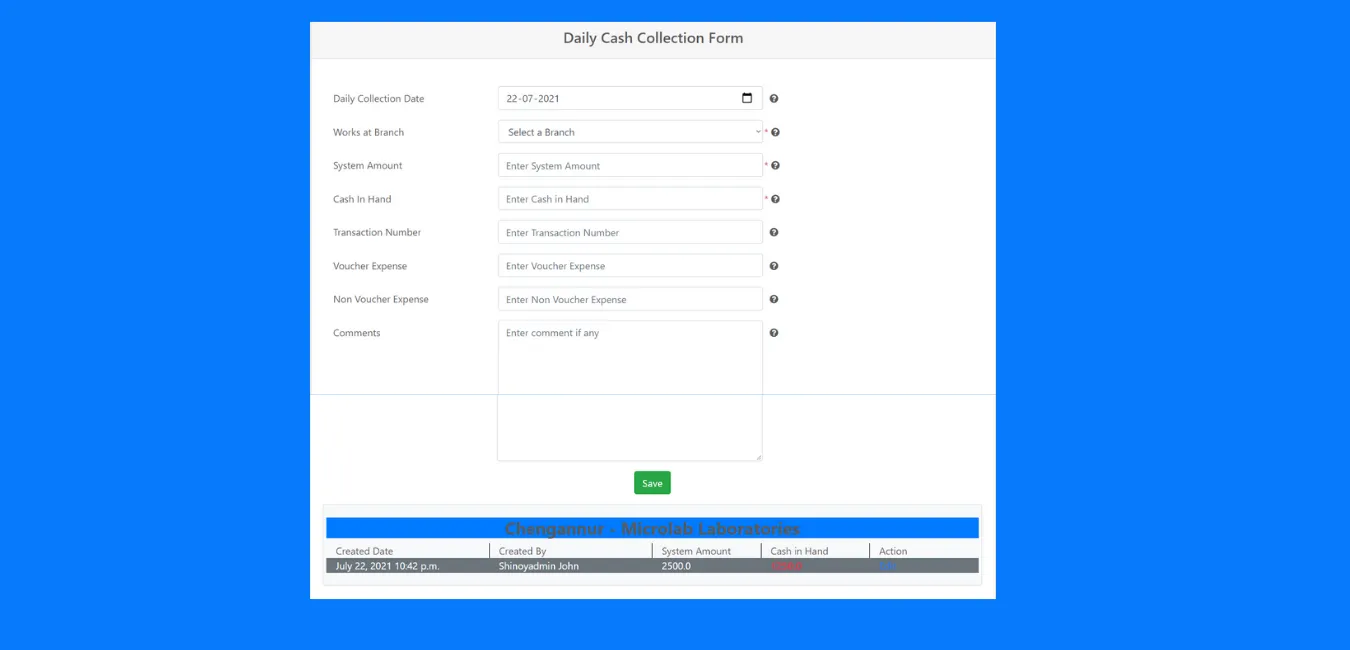
Task: View help for Transaction Number field
Action: pos(774,232)
